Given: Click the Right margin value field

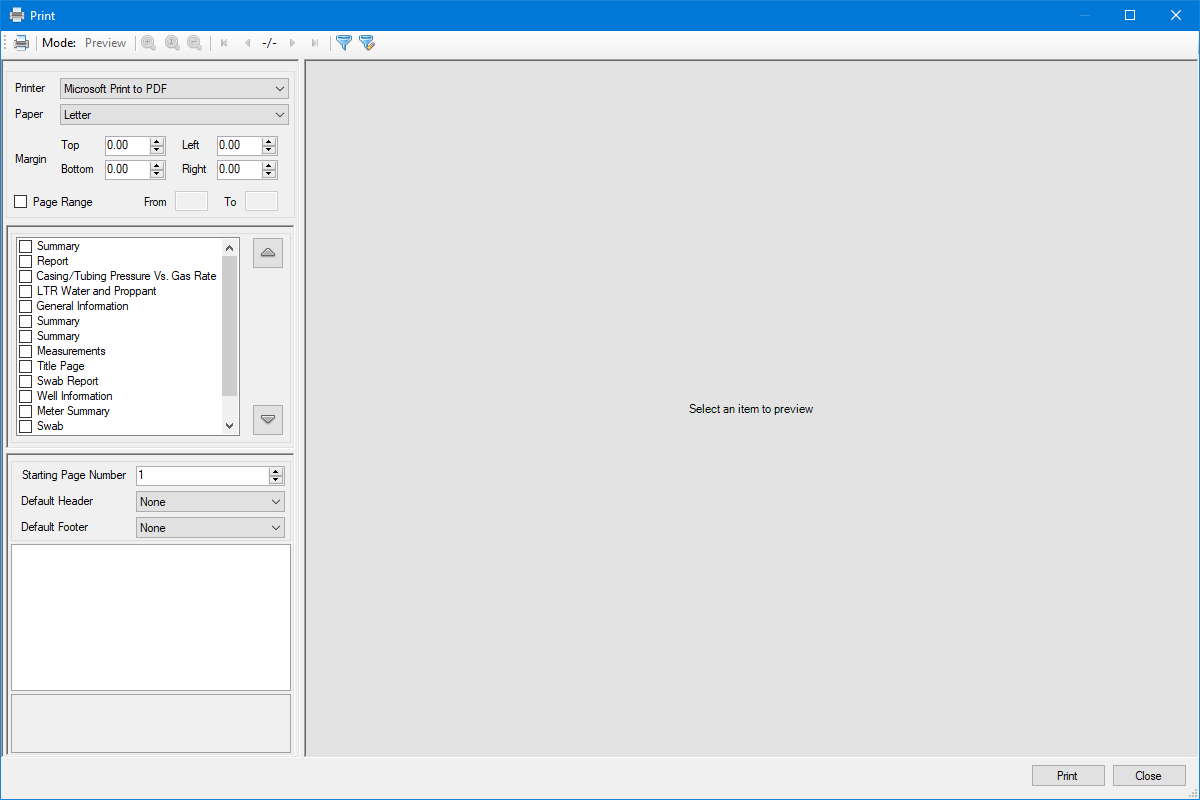Looking at the screenshot, I should tap(239, 169).
